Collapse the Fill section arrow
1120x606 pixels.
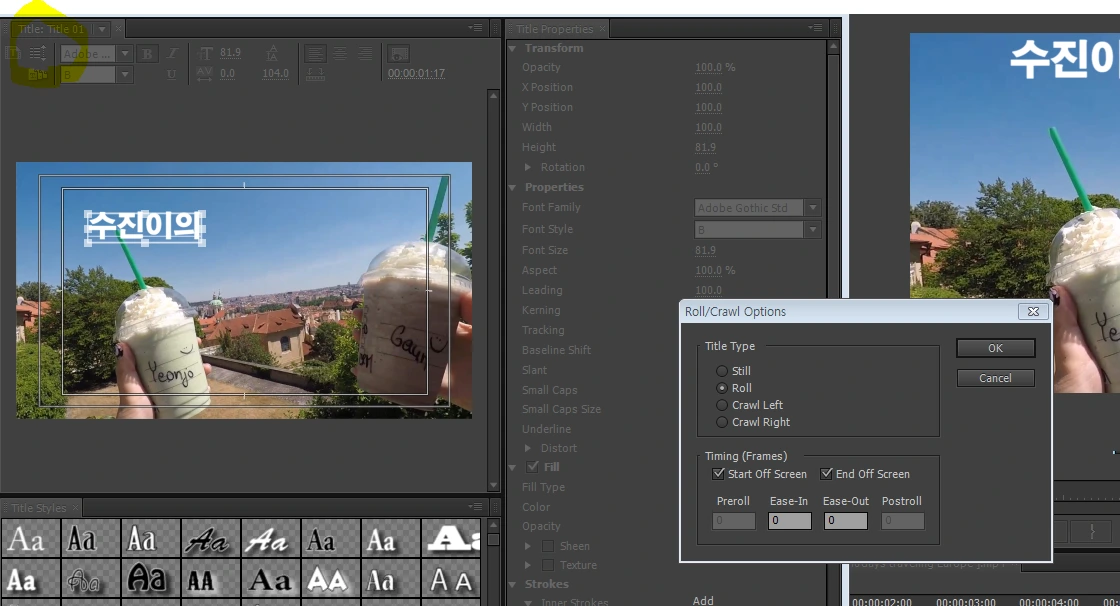click(512, 467)
